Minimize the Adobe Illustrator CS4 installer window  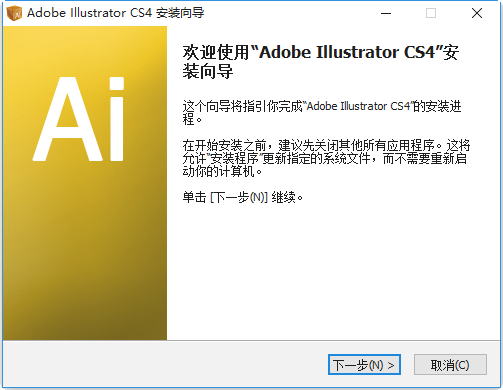386,13
